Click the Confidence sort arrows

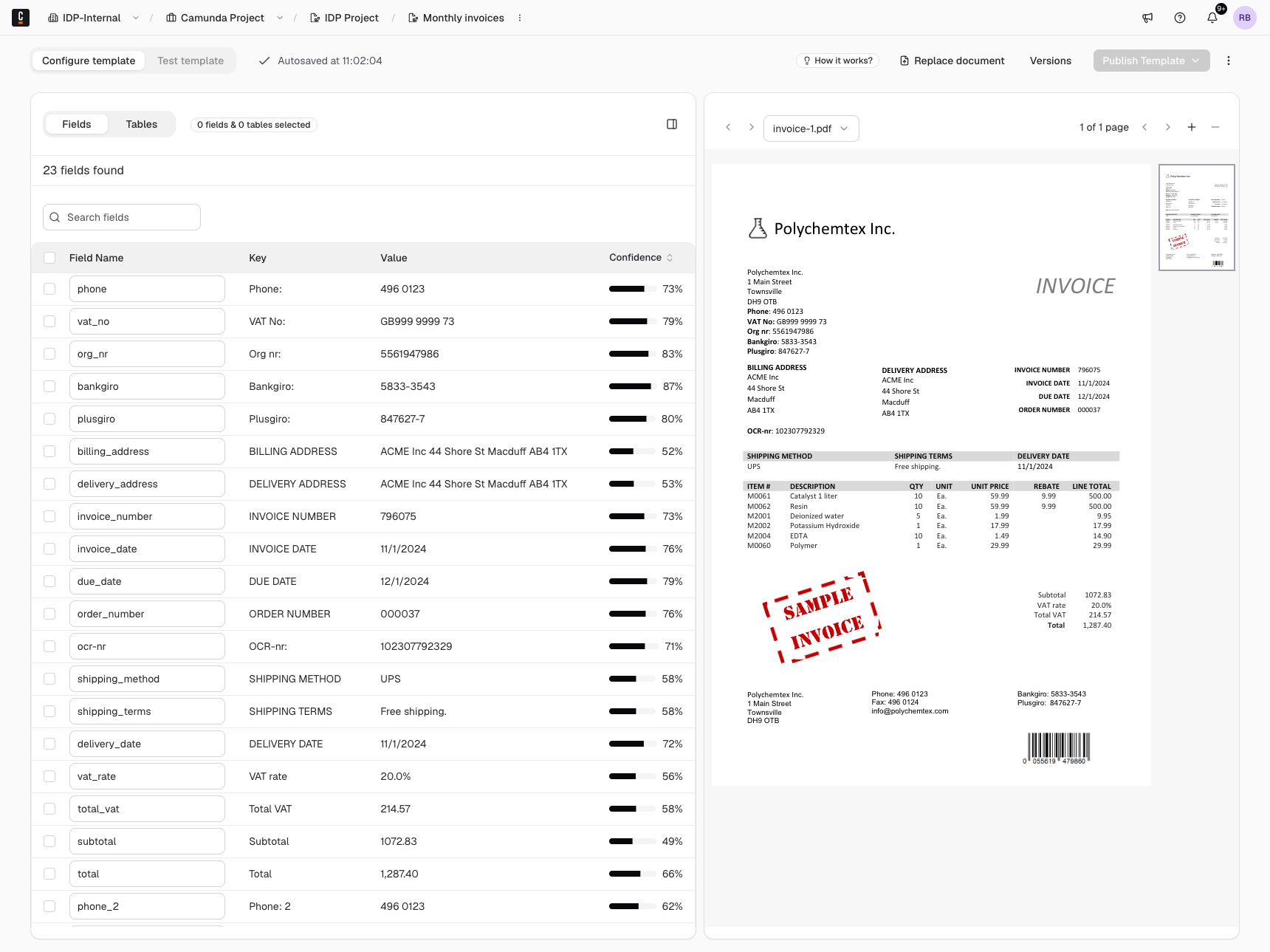click(670, 258)
